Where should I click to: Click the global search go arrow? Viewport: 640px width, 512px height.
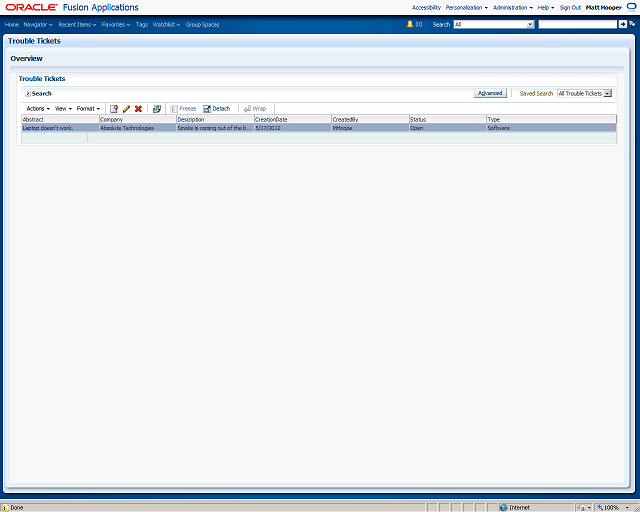coord(622,24)
